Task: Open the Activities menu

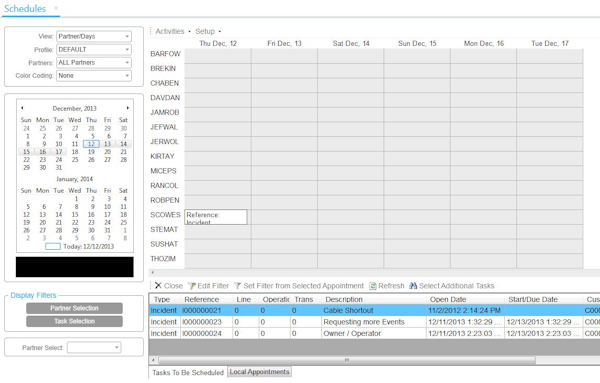Action: 173,31
